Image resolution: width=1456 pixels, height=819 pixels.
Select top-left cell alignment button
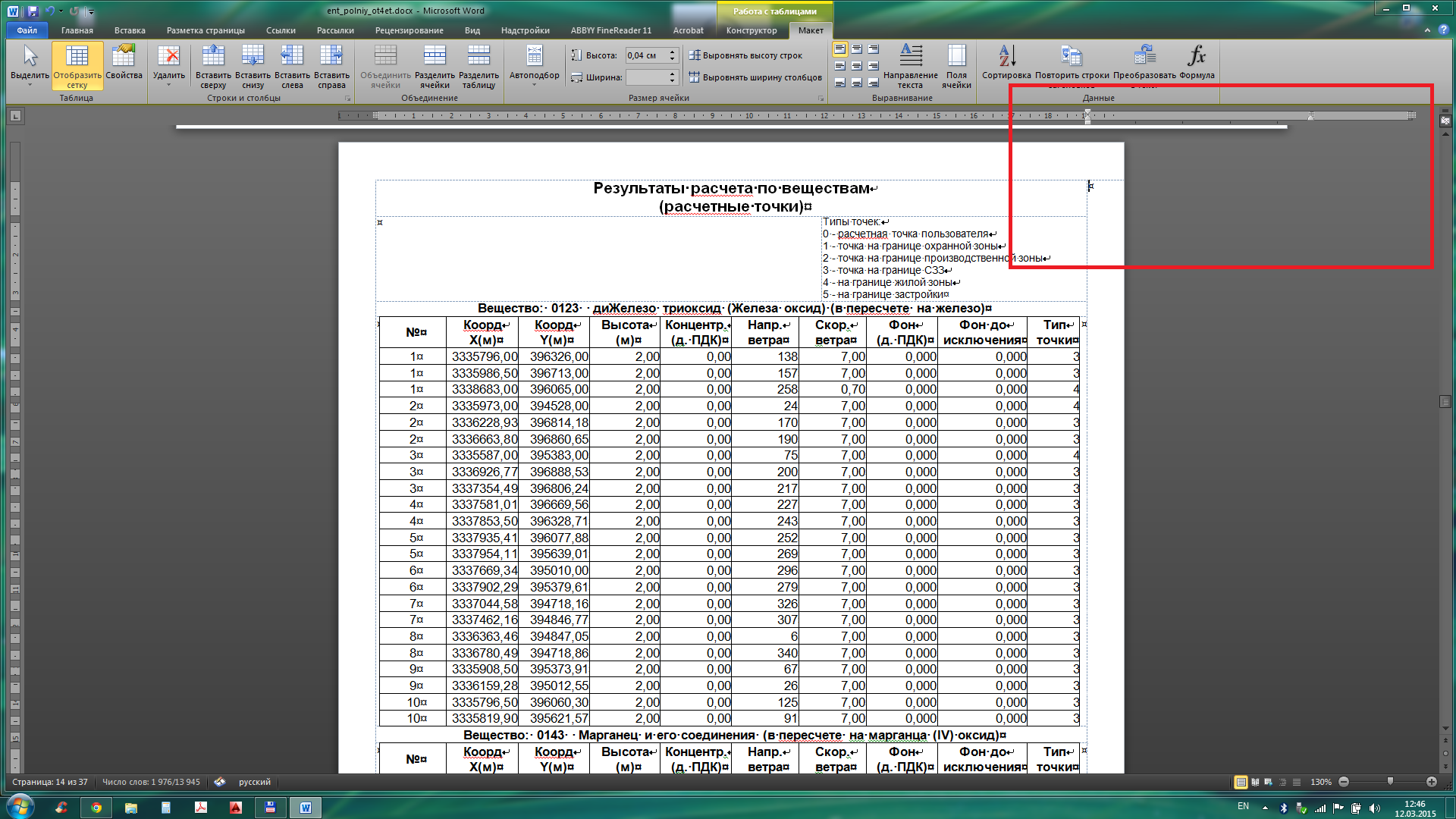[x=839, y=49]
